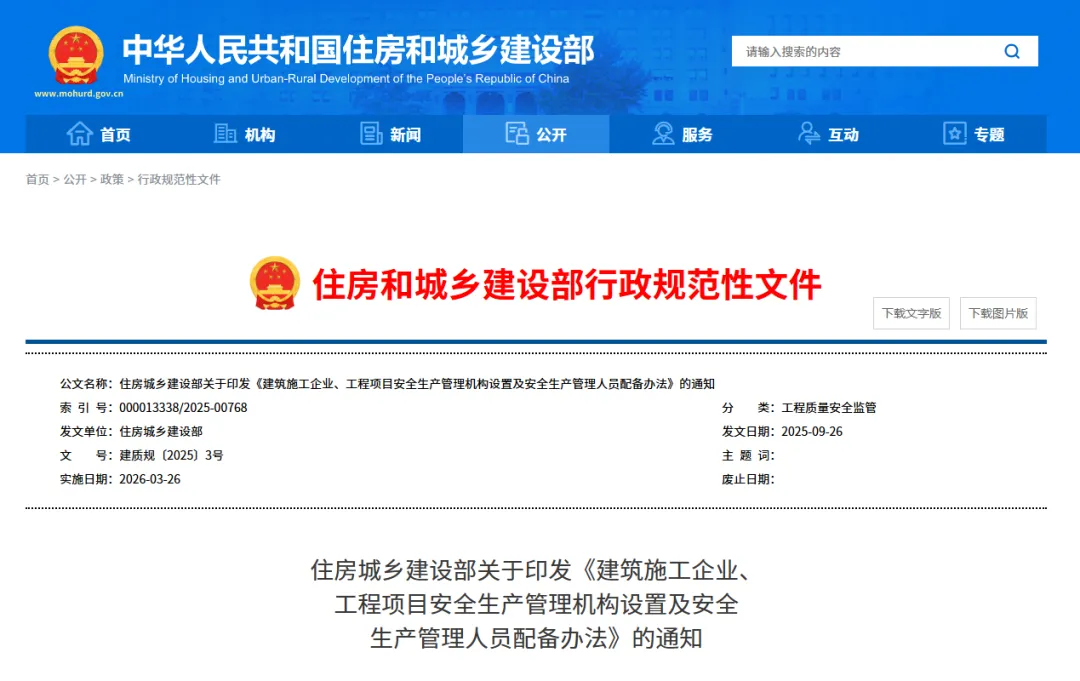
Task: Click the document number 建质规〔2025〕3号
Action: [x=171, y=455]
